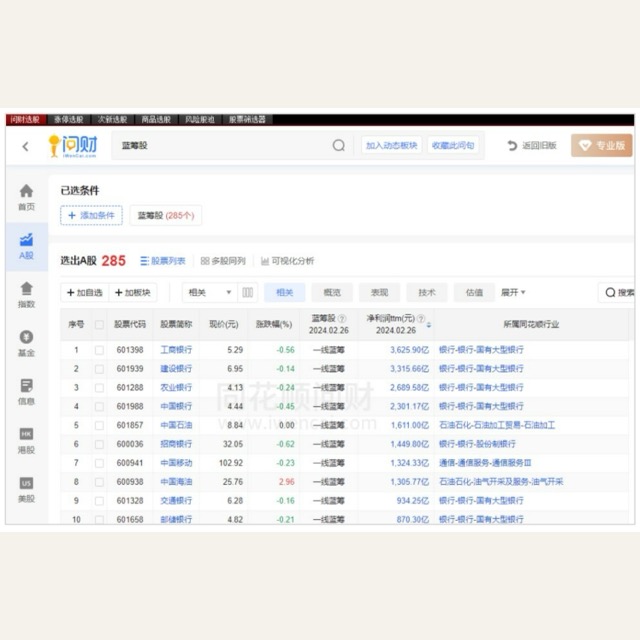Open 中国石油 stock link
Viewport: 640px width, 640px height.
(x=176, y=425)
